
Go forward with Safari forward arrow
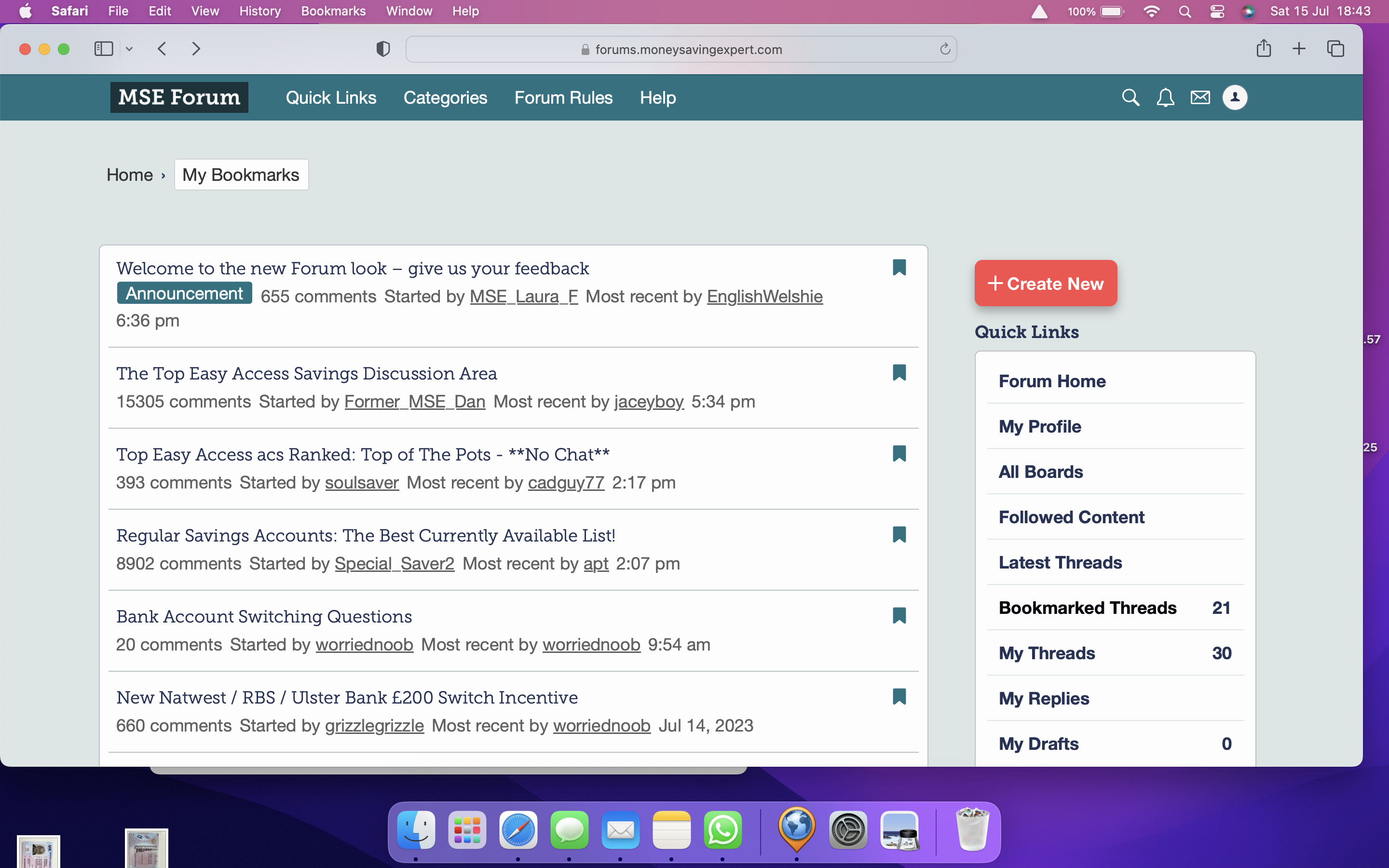(x=196, y=49)
